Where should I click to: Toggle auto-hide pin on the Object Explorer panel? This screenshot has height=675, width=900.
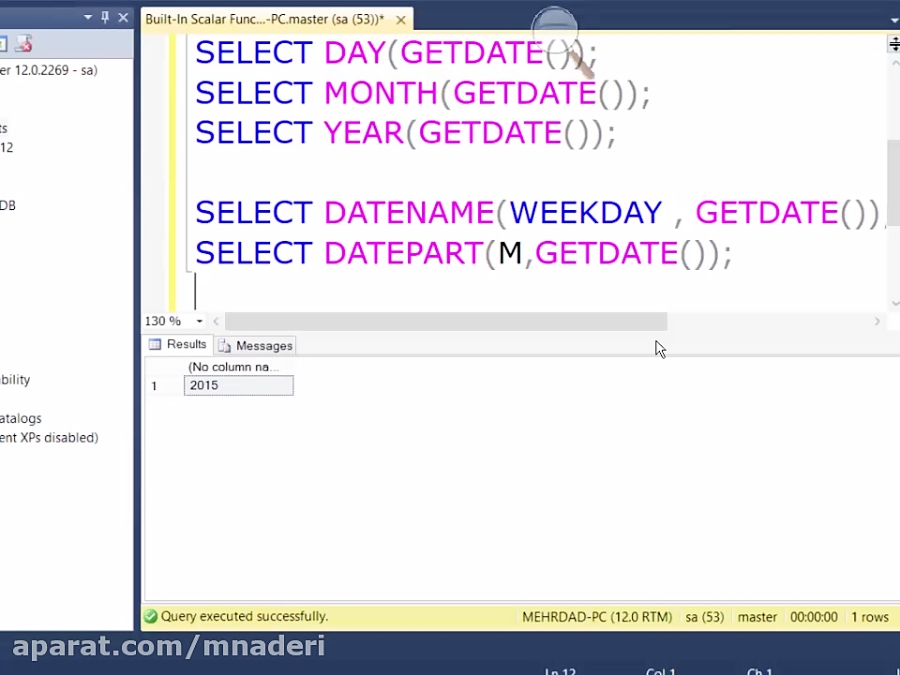106,17
